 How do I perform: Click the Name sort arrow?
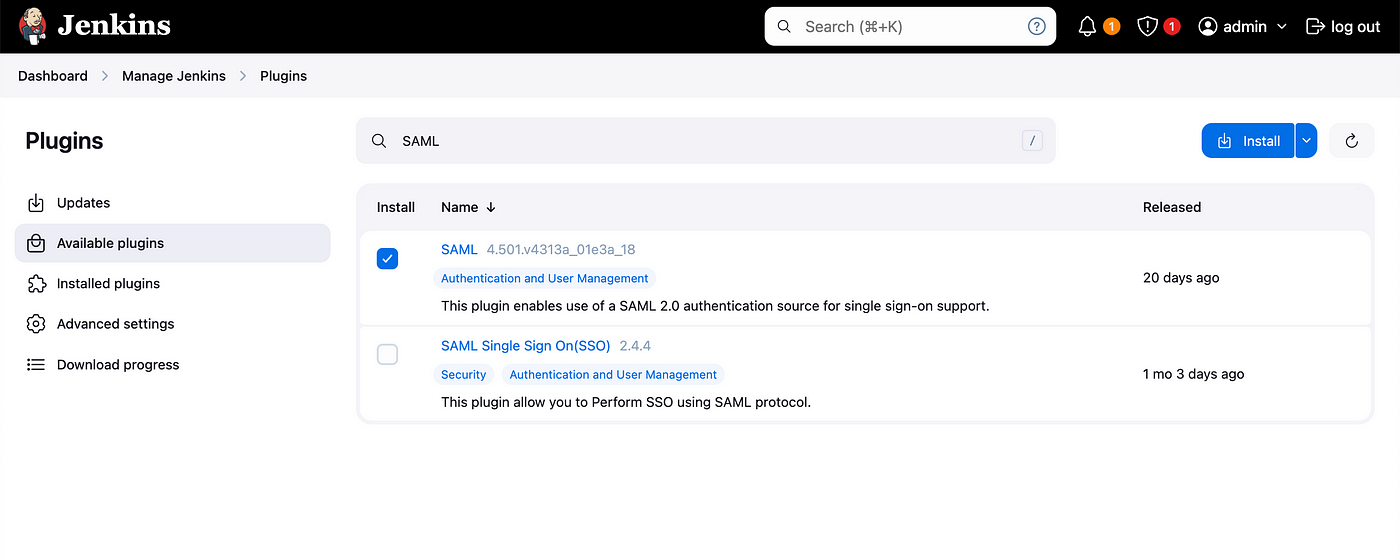[491, 207]
